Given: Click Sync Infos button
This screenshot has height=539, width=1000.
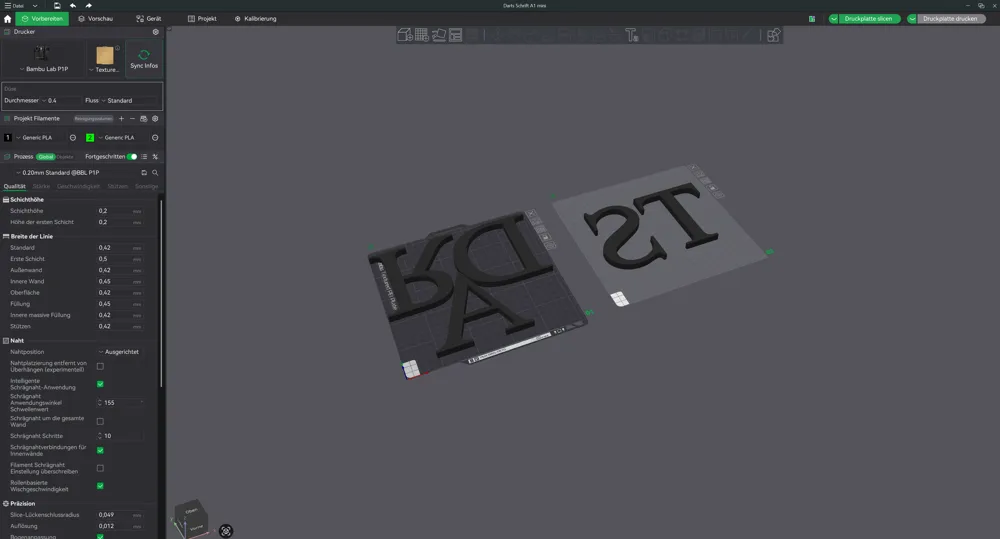Looking at the screenshot, I should point(144,59).
